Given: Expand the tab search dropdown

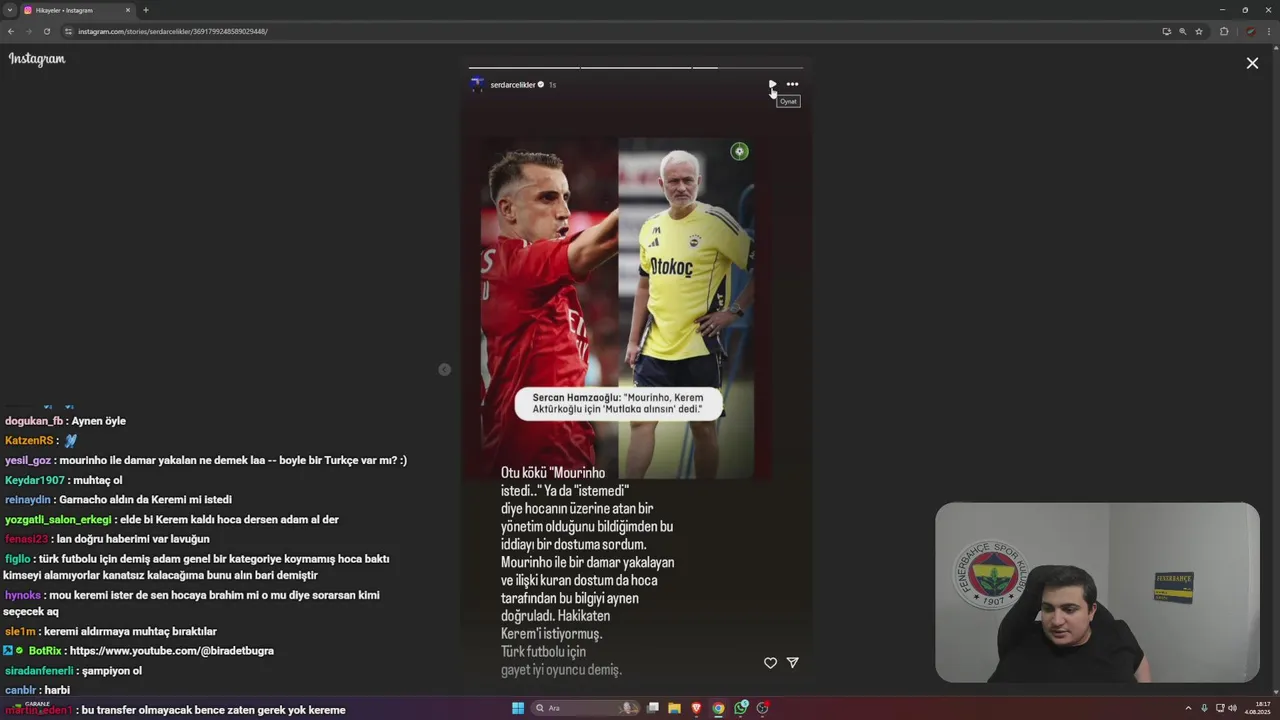Looking at the screenshot, I should [9, 10].
